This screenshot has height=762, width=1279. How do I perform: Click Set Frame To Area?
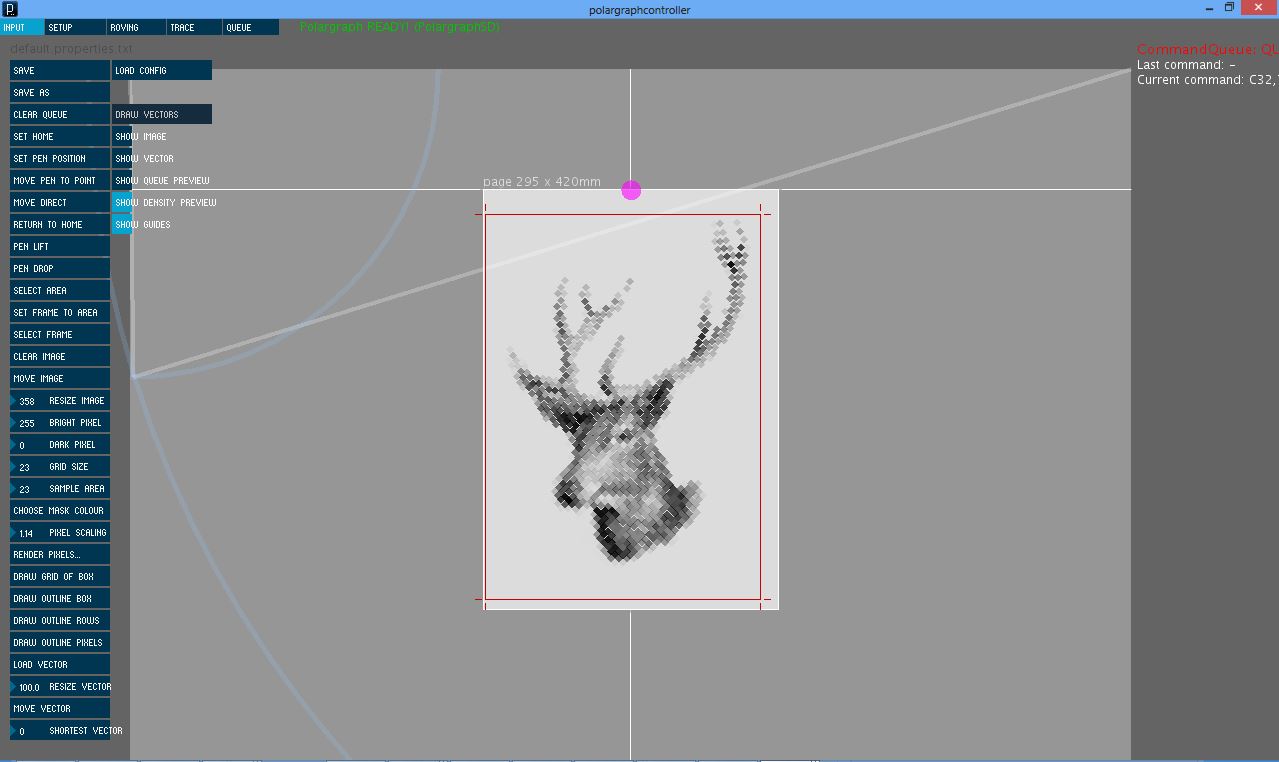pos(60,312)
